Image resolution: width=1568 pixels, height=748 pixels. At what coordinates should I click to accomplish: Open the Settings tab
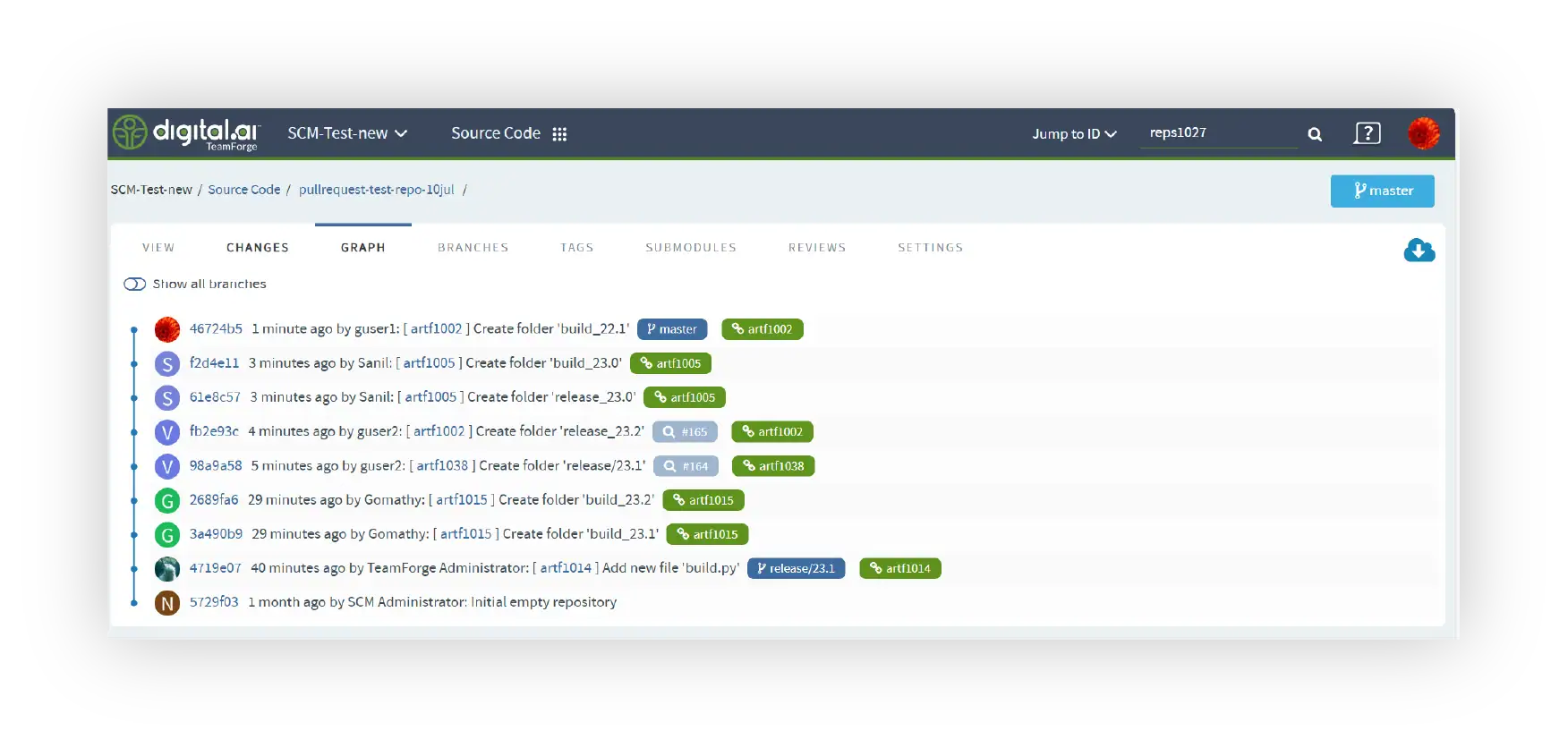pyautogui.click(x=930, y=248)
